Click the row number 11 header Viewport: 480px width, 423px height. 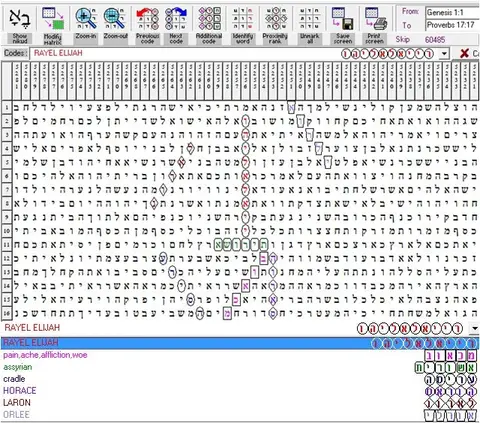(x=7, y=245)
